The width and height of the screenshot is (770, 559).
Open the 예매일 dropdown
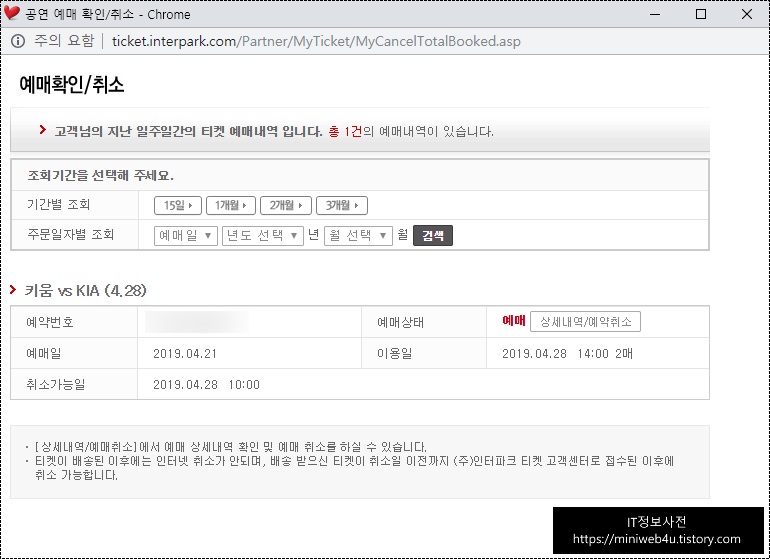[x=186, y=236]
